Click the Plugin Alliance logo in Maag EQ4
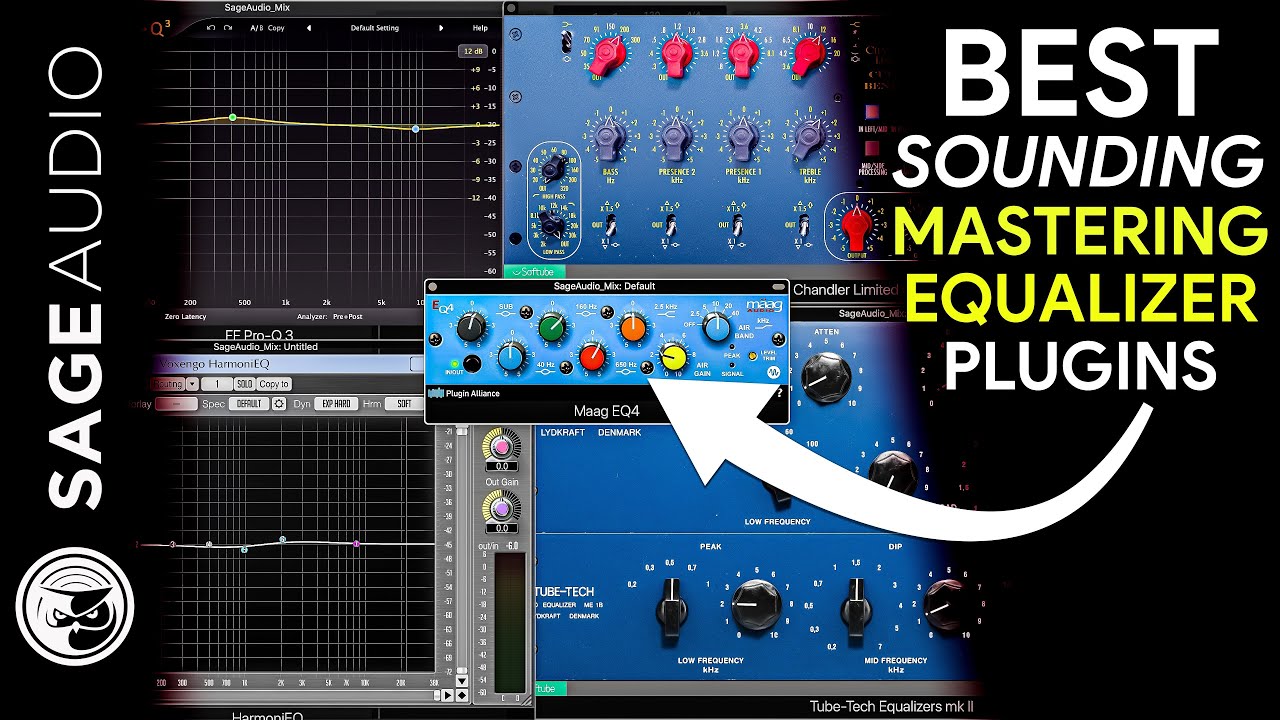The width and height of the screenshot is (1280, 720). (x=463, y=393)
